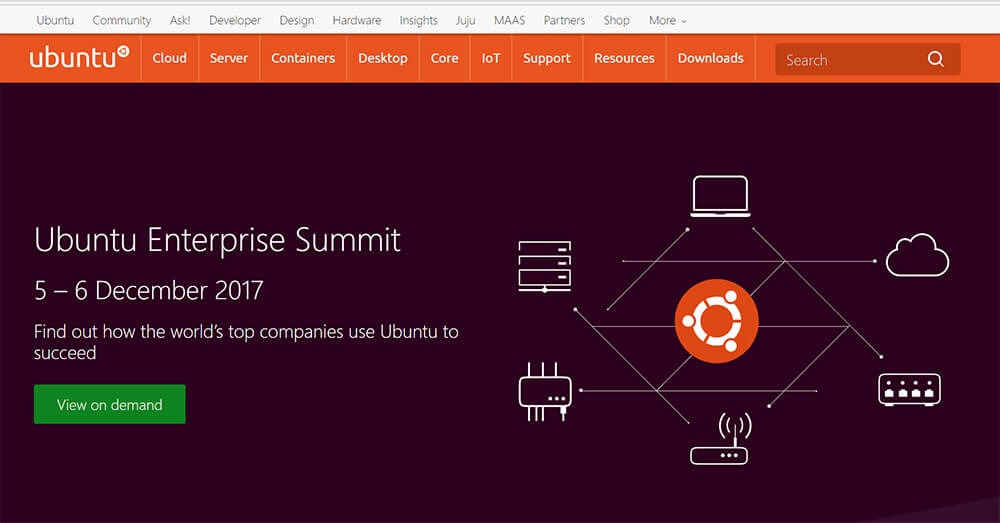Open the IoT menu item
Viewport: 1000px width, 523px height.
tap(491, 58)
